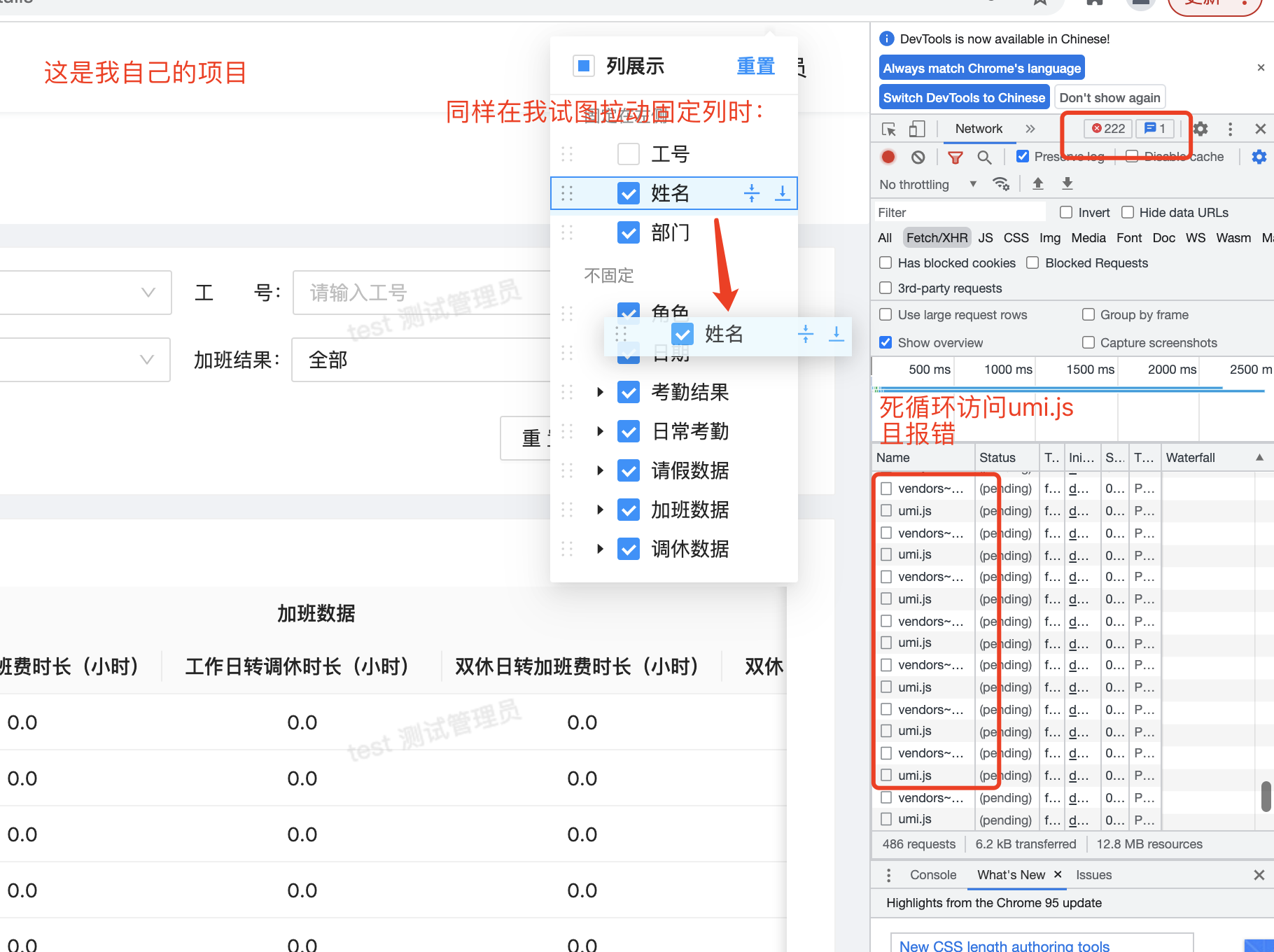Click the Switch DevTools to Chinese button

click(963, 97)
